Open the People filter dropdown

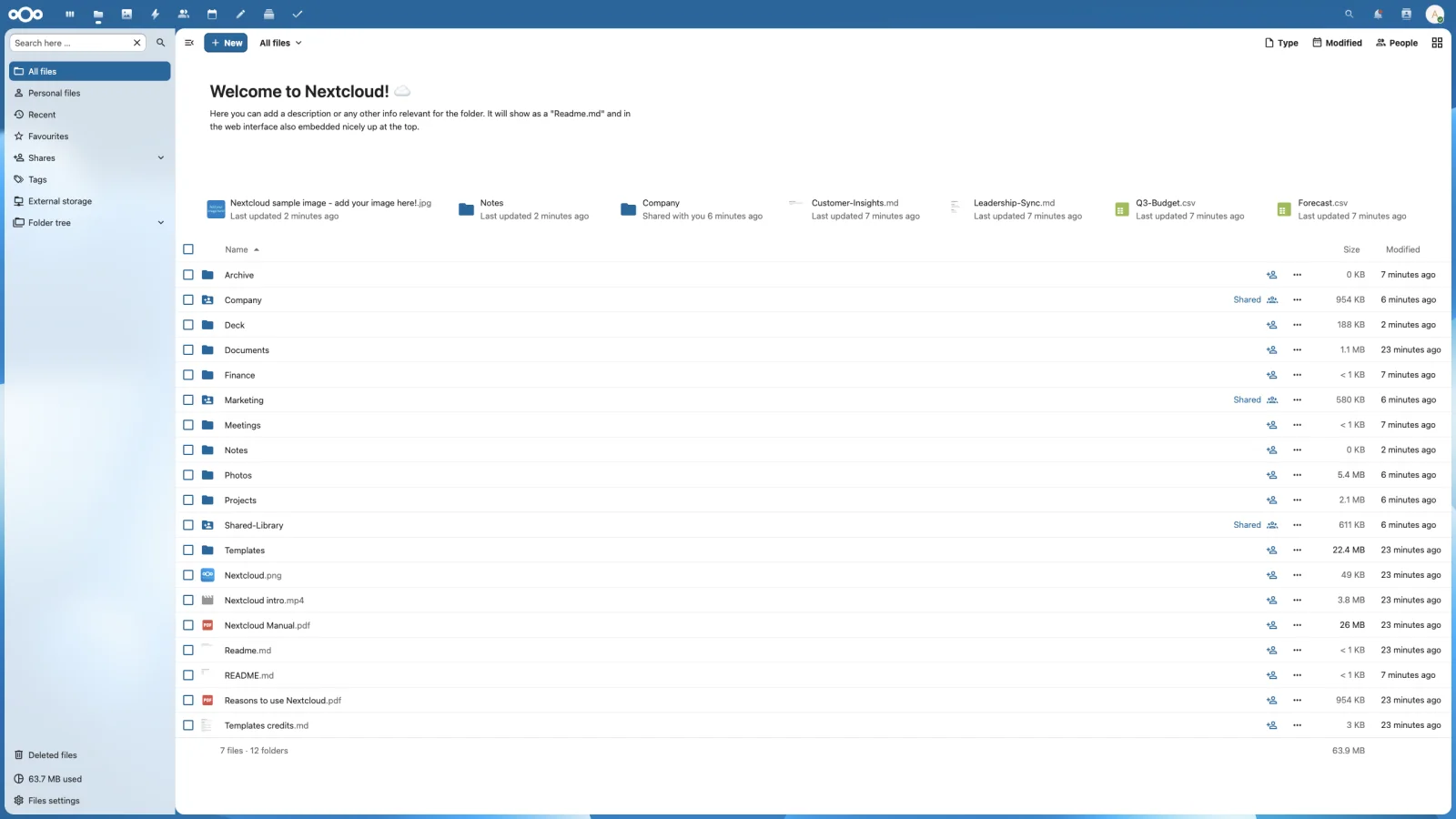tap(1397, 43)
